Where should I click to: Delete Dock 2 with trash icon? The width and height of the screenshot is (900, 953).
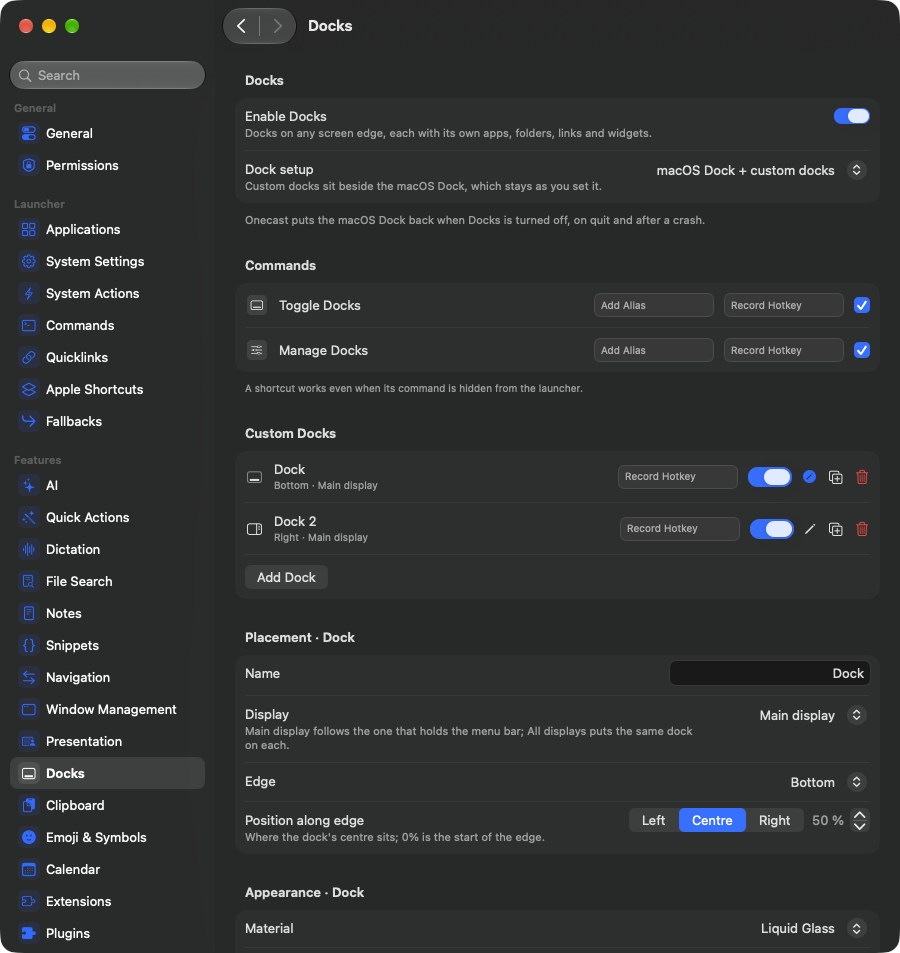862,529
